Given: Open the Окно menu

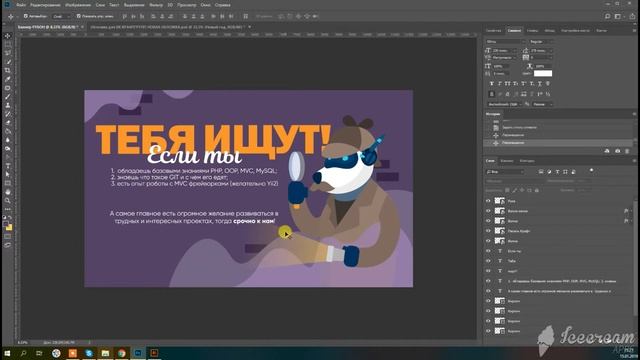Looking at the screenshot, I should click(205, 5).
